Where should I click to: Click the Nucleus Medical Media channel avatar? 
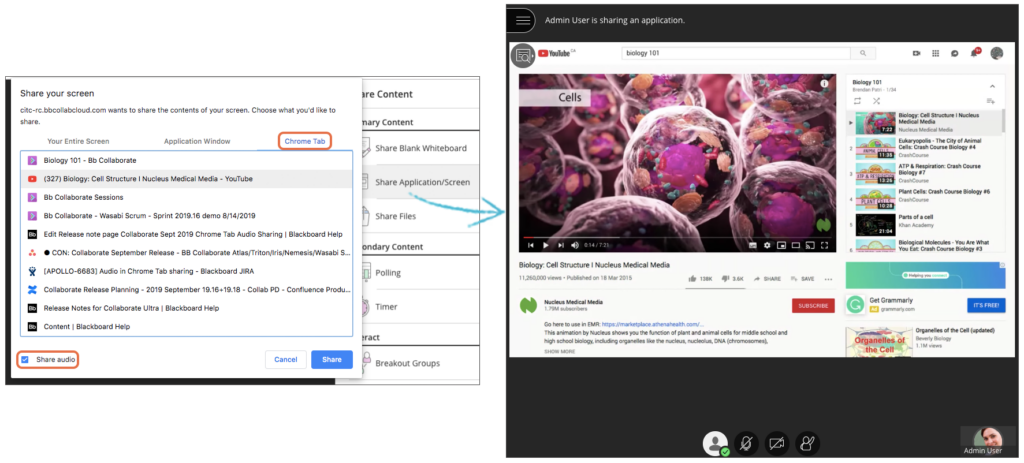click(528, 306)
